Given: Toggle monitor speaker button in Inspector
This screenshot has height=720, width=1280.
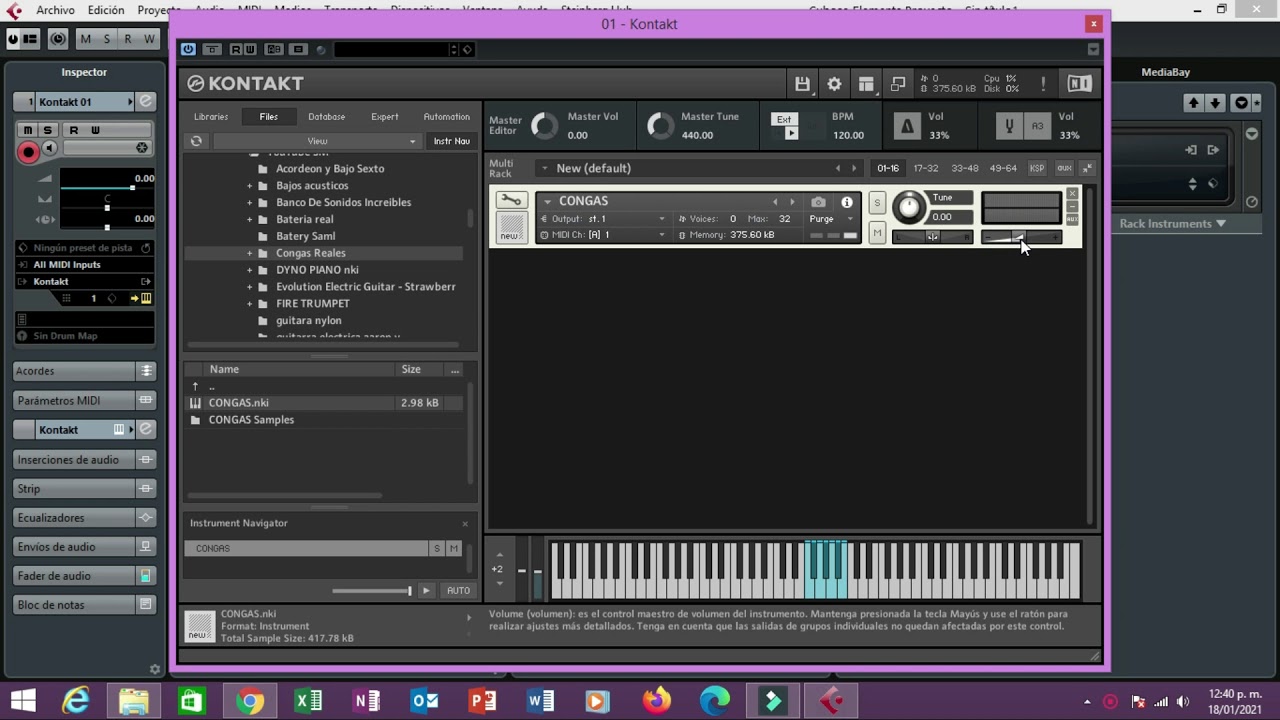Looking at the screenshot, I should coord(49,148).
